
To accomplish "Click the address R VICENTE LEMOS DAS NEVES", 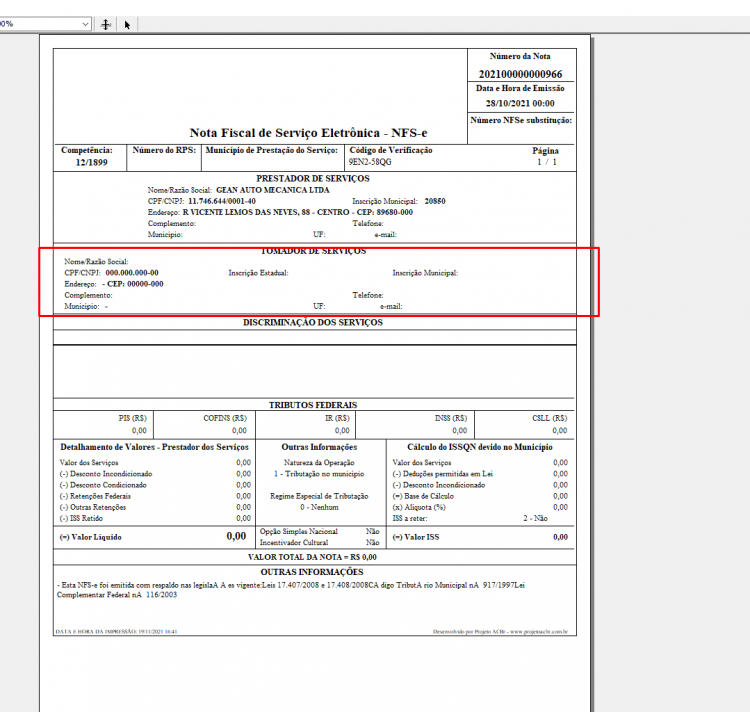I will [241, 212].
